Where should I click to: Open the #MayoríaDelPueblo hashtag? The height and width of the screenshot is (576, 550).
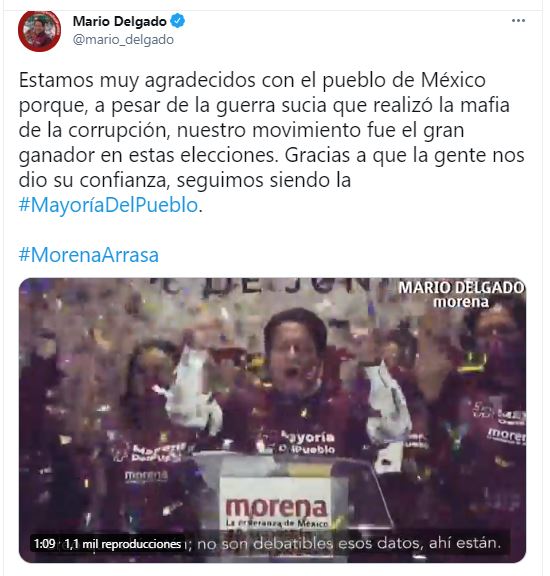click(108, 205)
